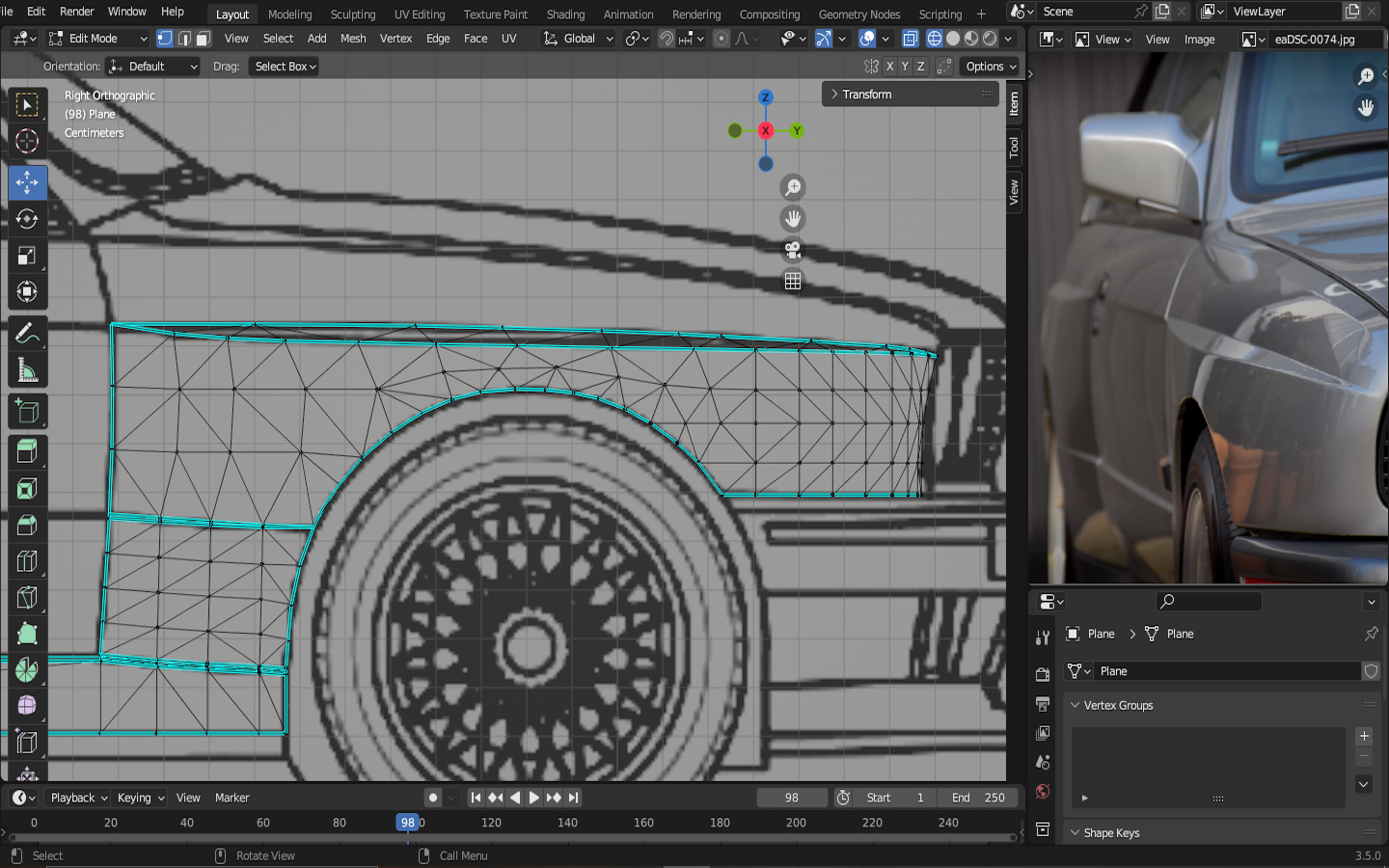Switch to the Sculpting workspace tab

pos(352,14)
